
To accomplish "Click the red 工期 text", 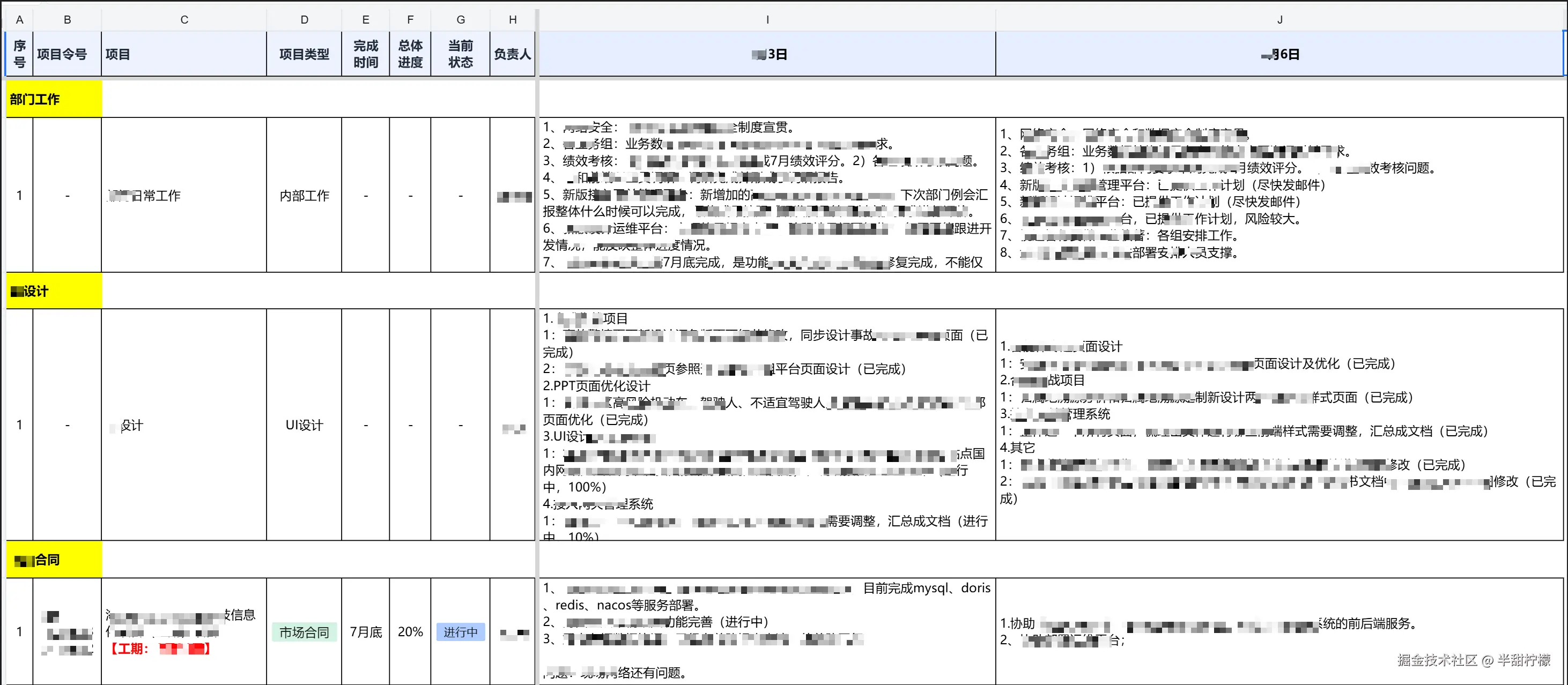I will (x=159, y=649).
